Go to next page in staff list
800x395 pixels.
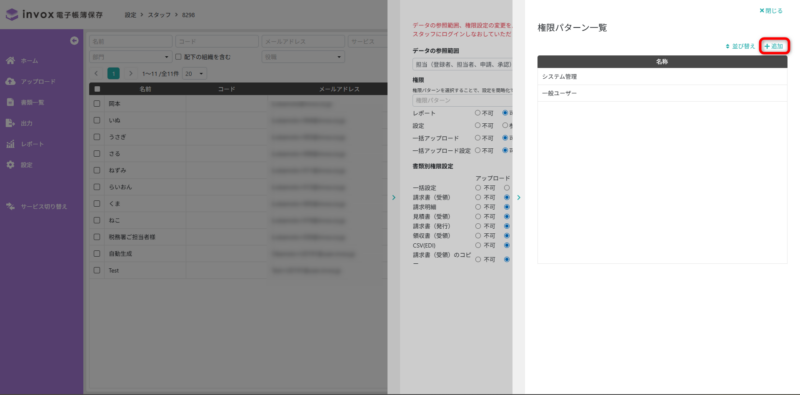pos(130,73)
